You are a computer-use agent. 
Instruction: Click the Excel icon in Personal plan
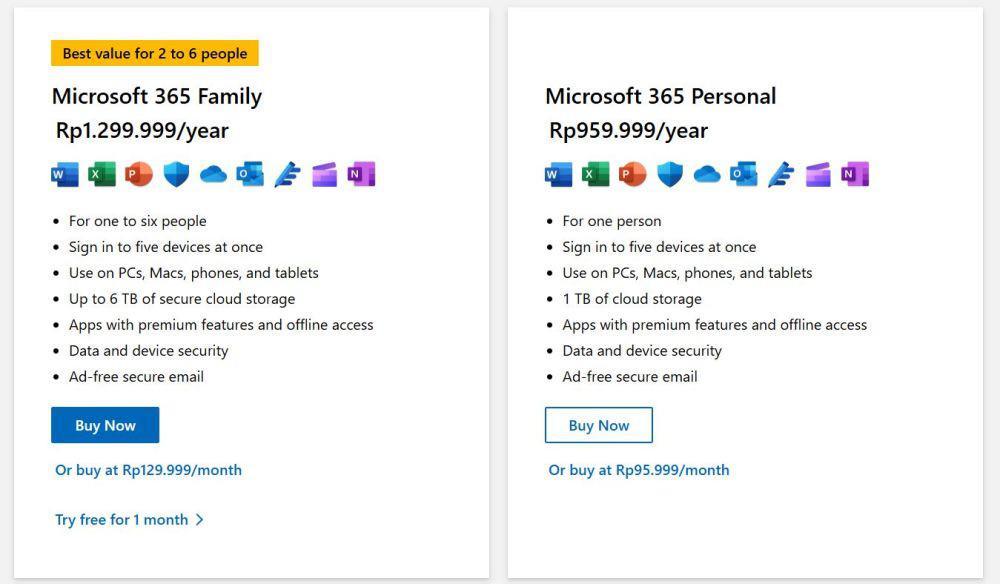point(595,174)
